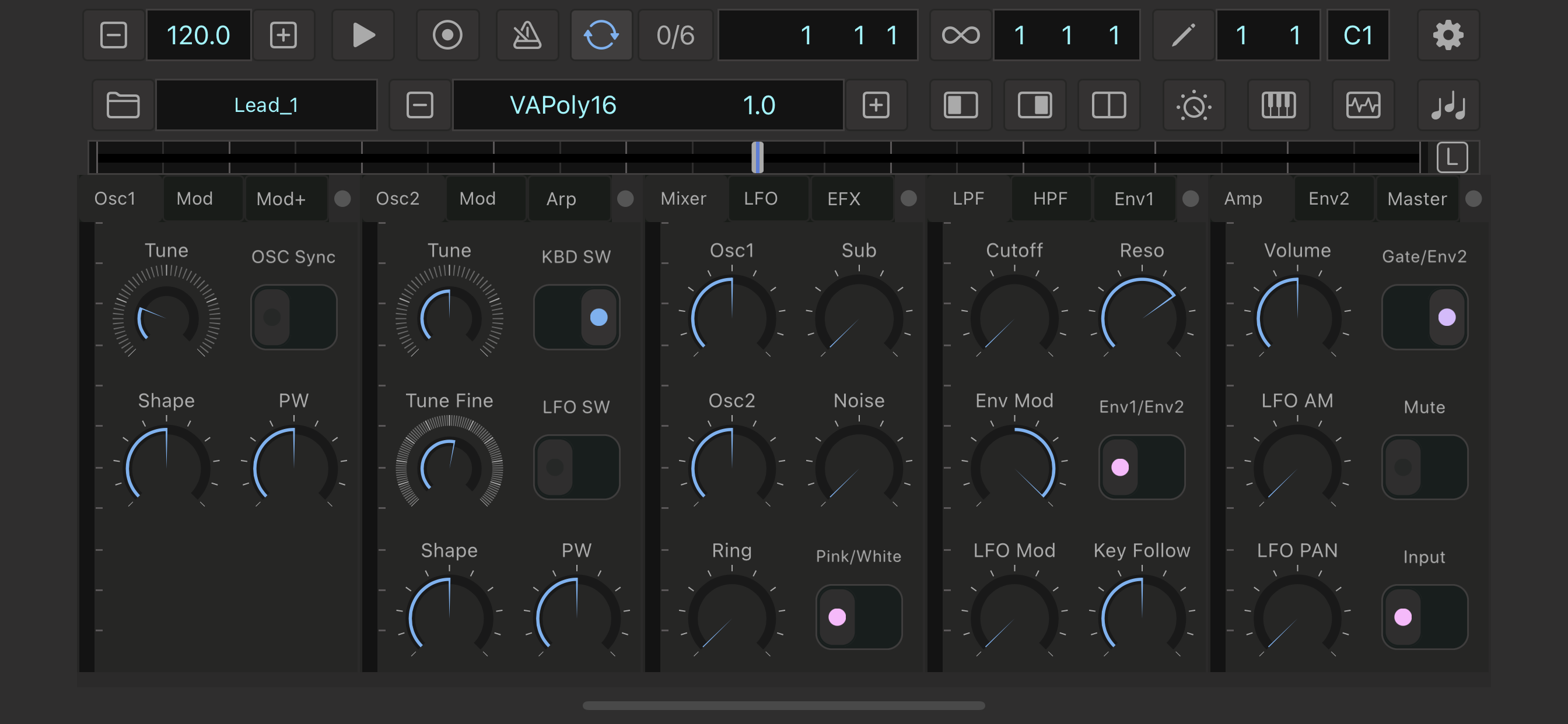Open the Env1 tab

click(x=1134, y=198)
